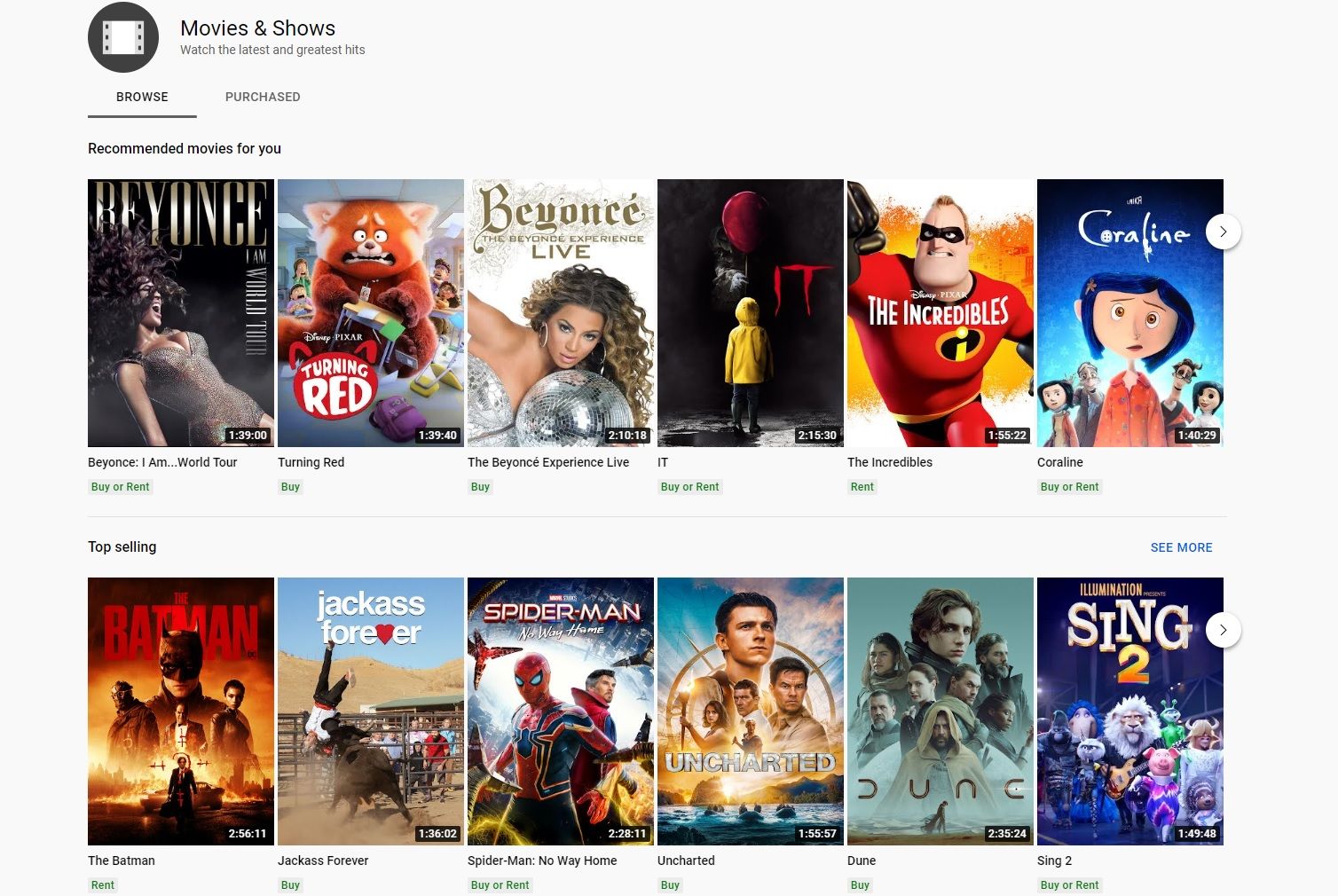Click Buy or Rent under Coraline
This screenshot has height=896, width=1338.
pos(1070,487)
